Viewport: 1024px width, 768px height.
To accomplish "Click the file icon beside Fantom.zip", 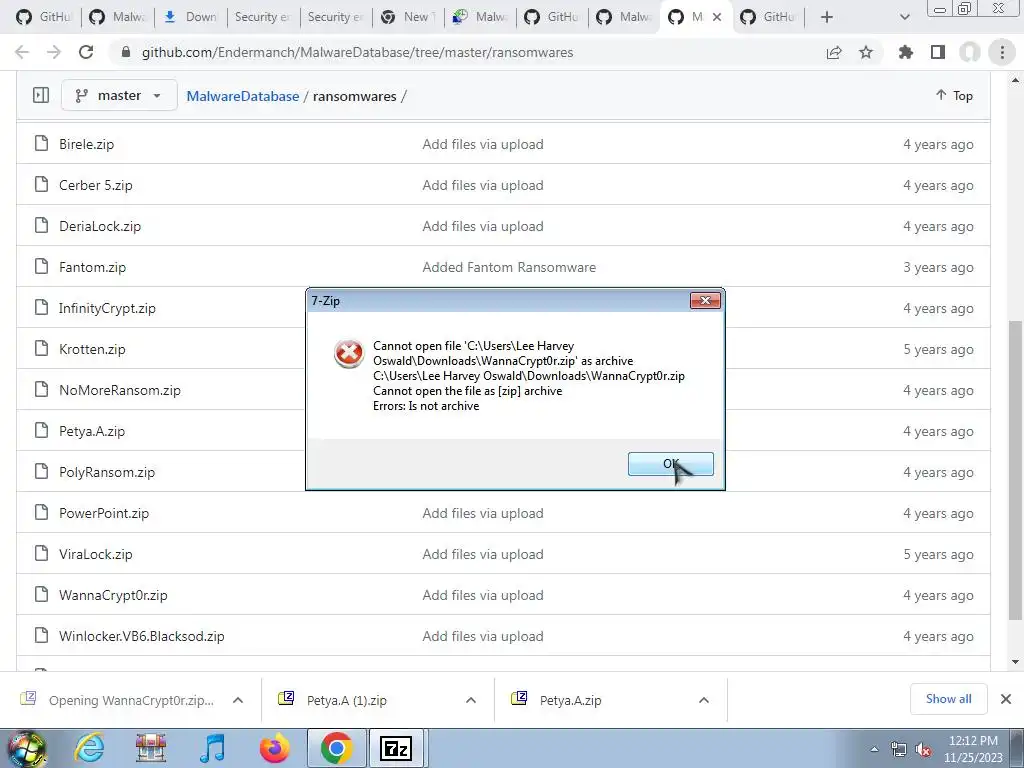I will click(x=41, y=266).
